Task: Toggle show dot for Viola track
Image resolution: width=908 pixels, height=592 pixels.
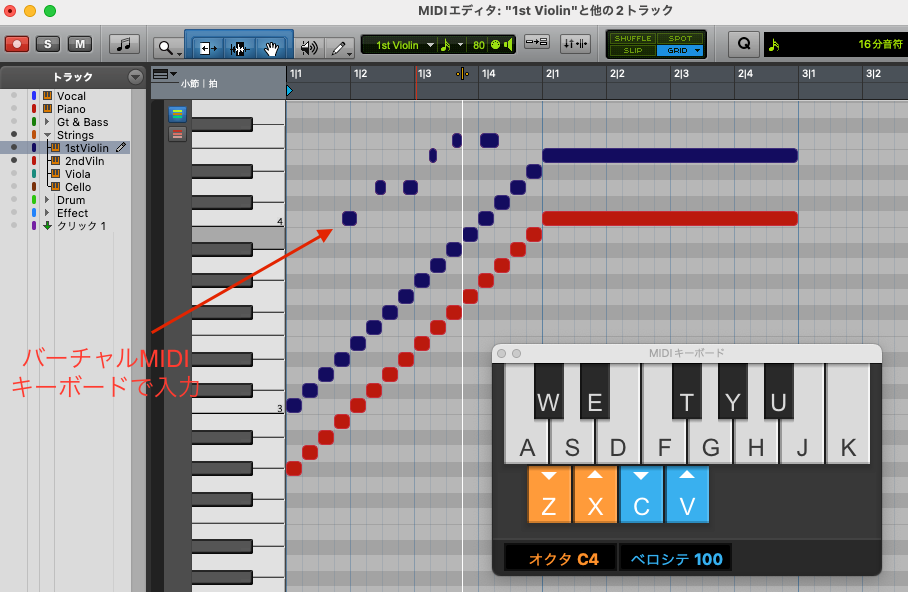Action: point(14,174)
